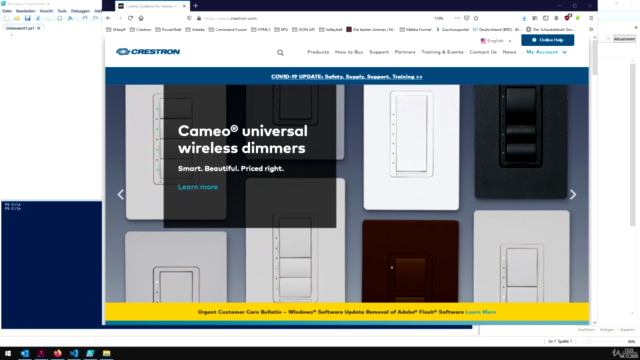The height and width of the screenshot is (360, 640).
Task: Click the Clear console icon in PowerShell ISE
Action: coord(70,18)
